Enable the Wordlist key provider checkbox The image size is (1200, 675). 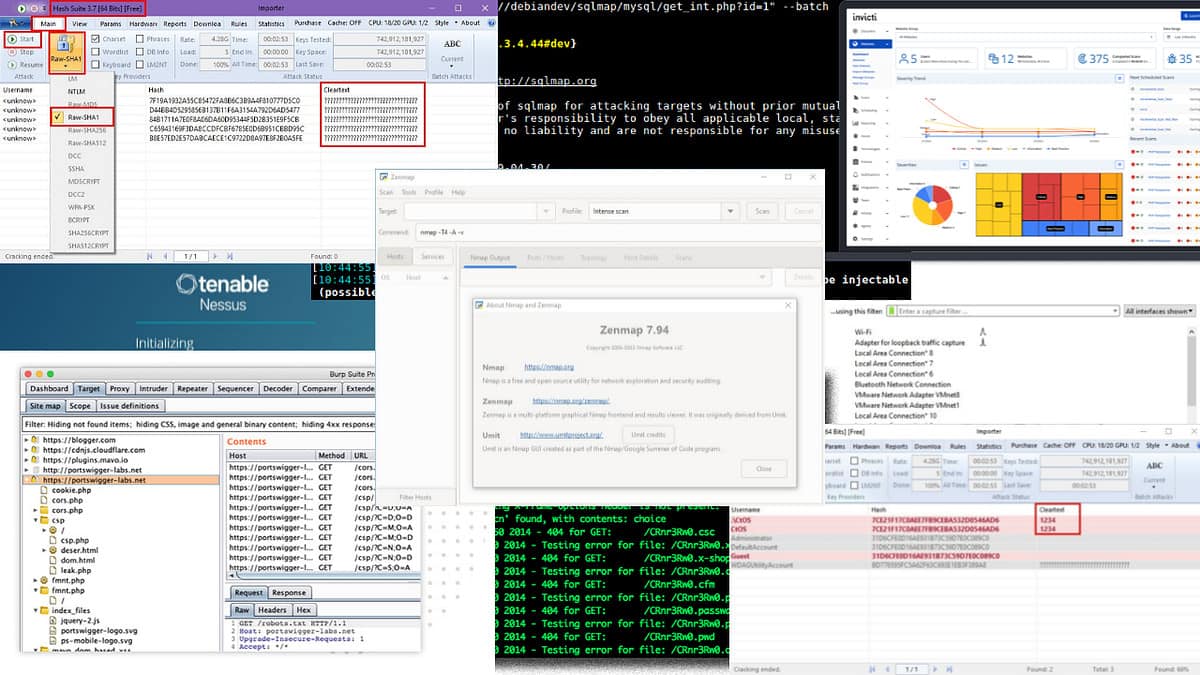point(95,52)
